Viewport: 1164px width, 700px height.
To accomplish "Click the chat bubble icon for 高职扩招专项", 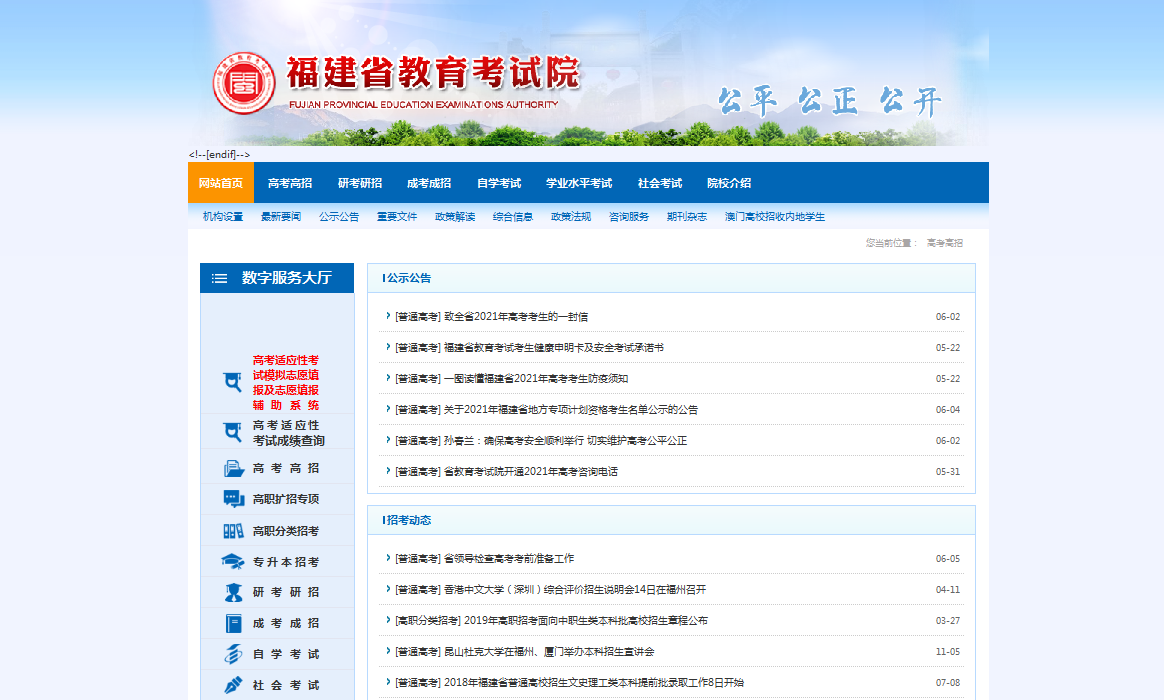I will click(234, 499).
